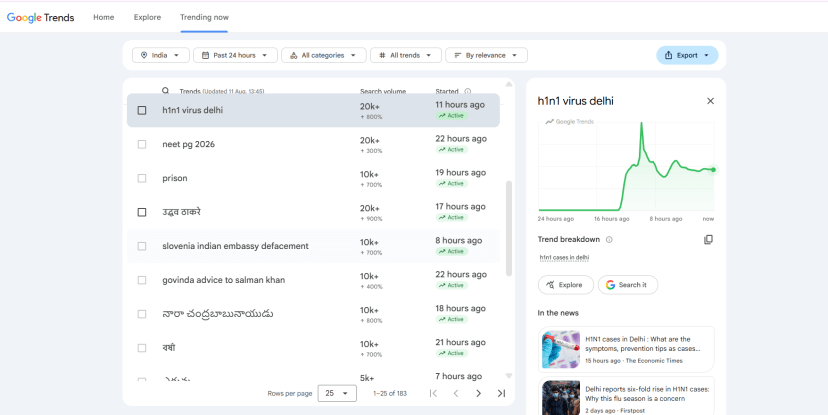Open slovenia indian embassy defacement trend
Image resolution: width=828 pixels, height=415 pixels.
(x=313, y=246)
